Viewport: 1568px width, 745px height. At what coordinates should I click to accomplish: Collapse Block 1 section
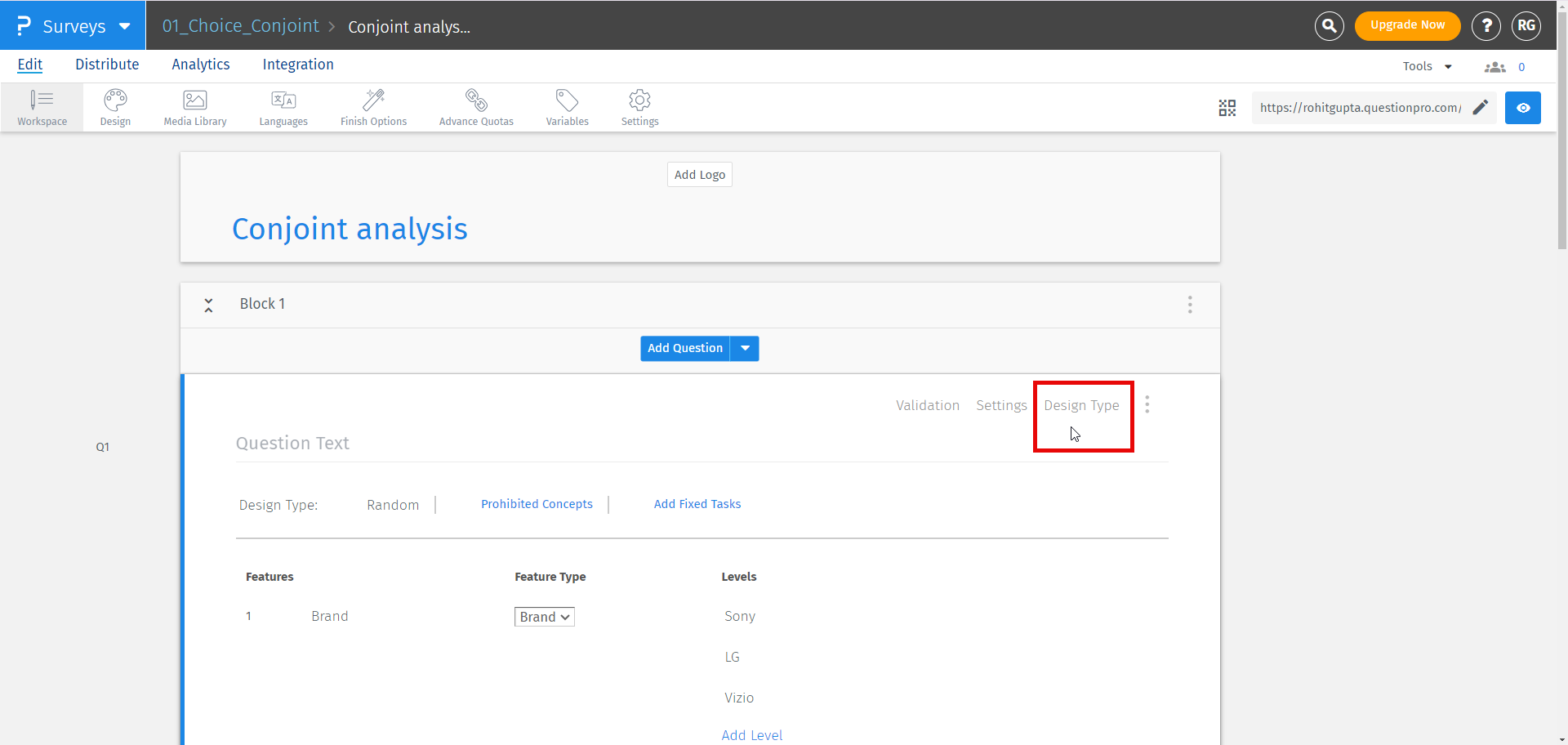point(209,305)
